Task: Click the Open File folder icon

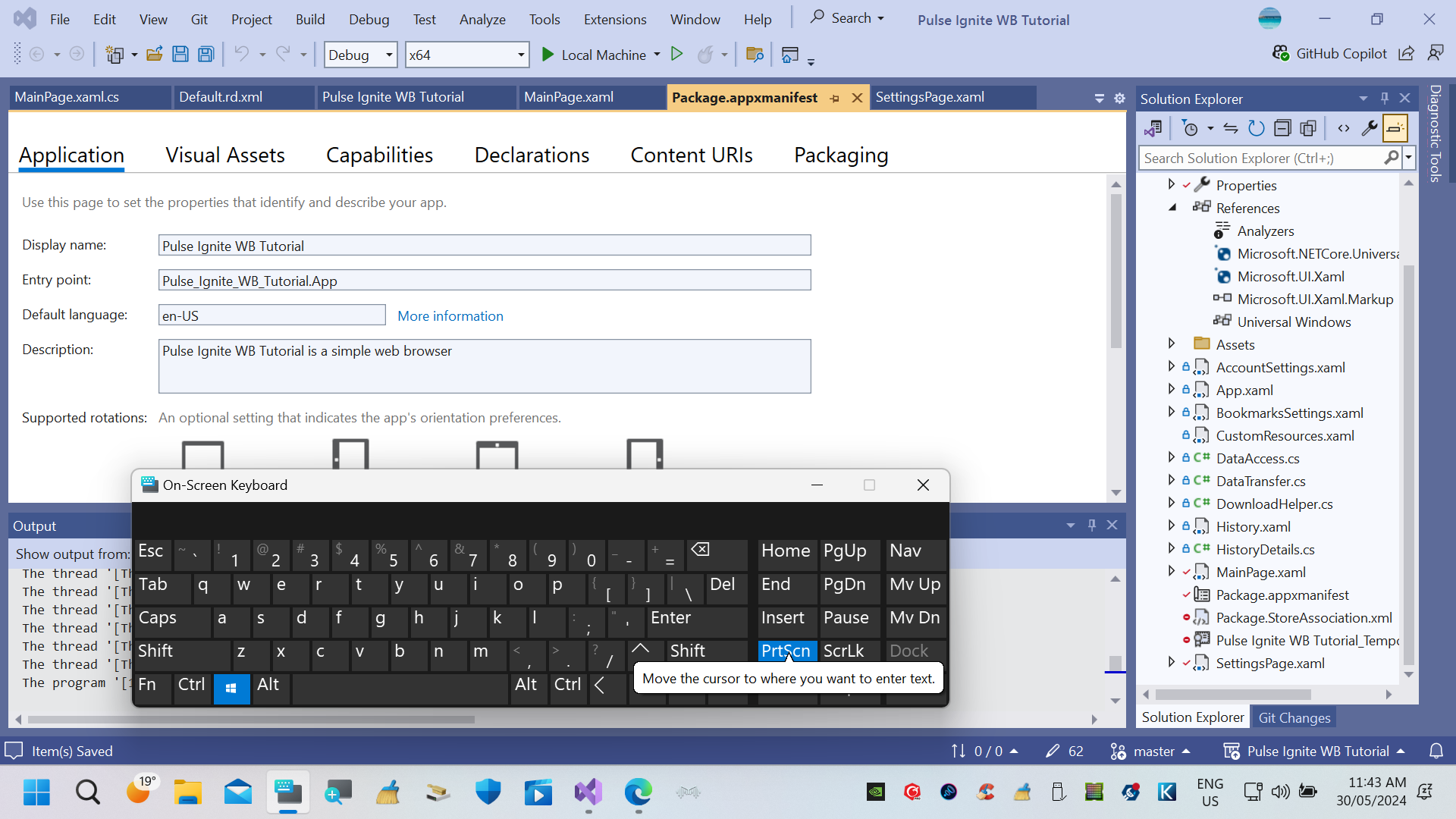Action: (155, 55)
